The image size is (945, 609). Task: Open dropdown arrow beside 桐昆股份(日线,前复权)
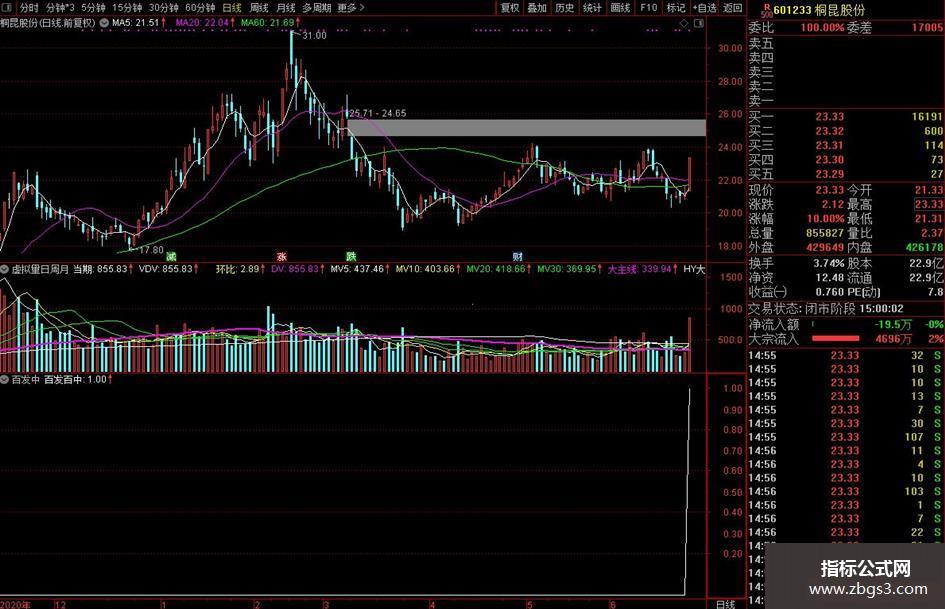(104, 23)
